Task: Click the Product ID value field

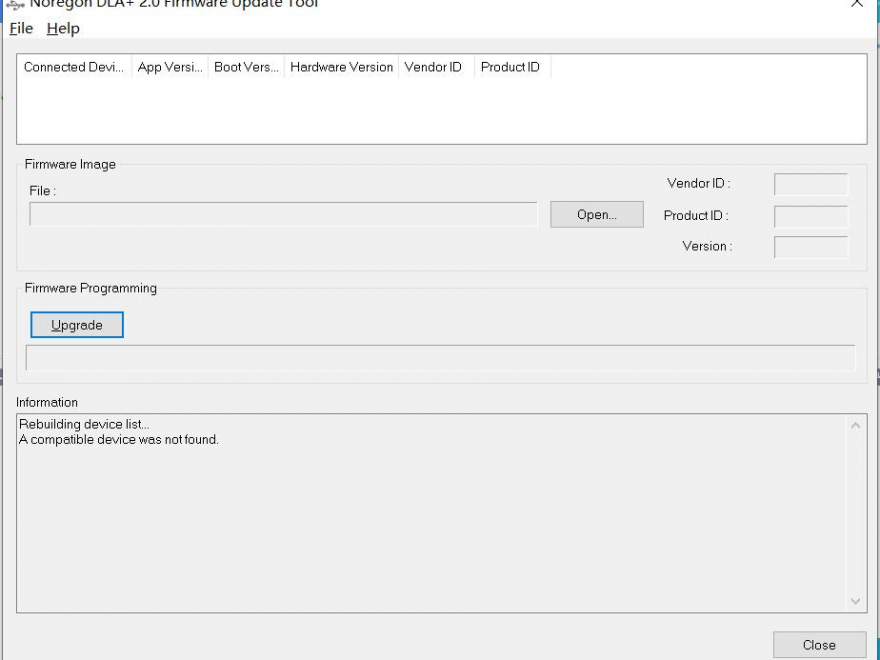Action: point(811,217)
